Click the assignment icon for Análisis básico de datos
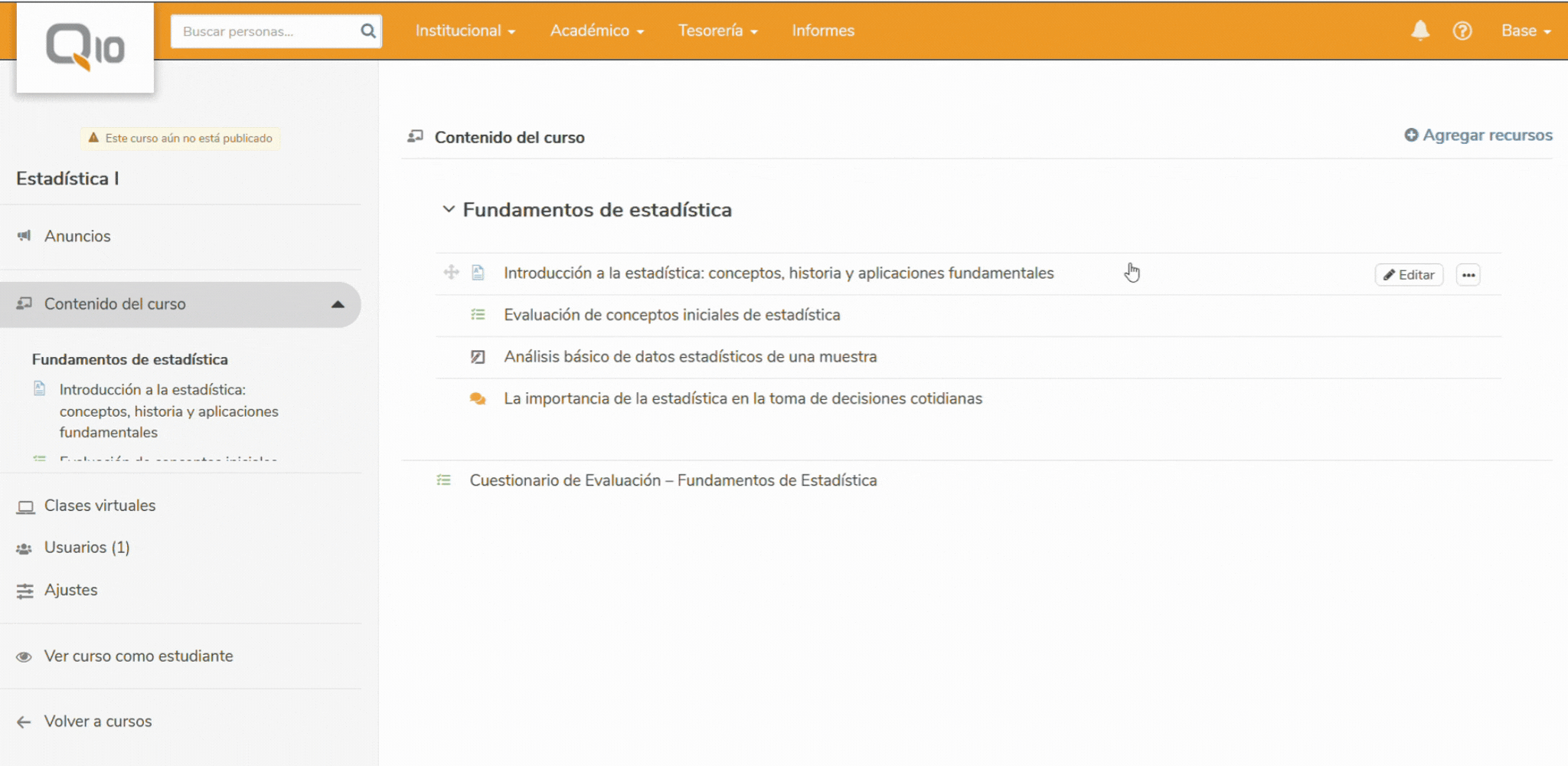Screen dimensions: 1568x766 pos(476,356)
